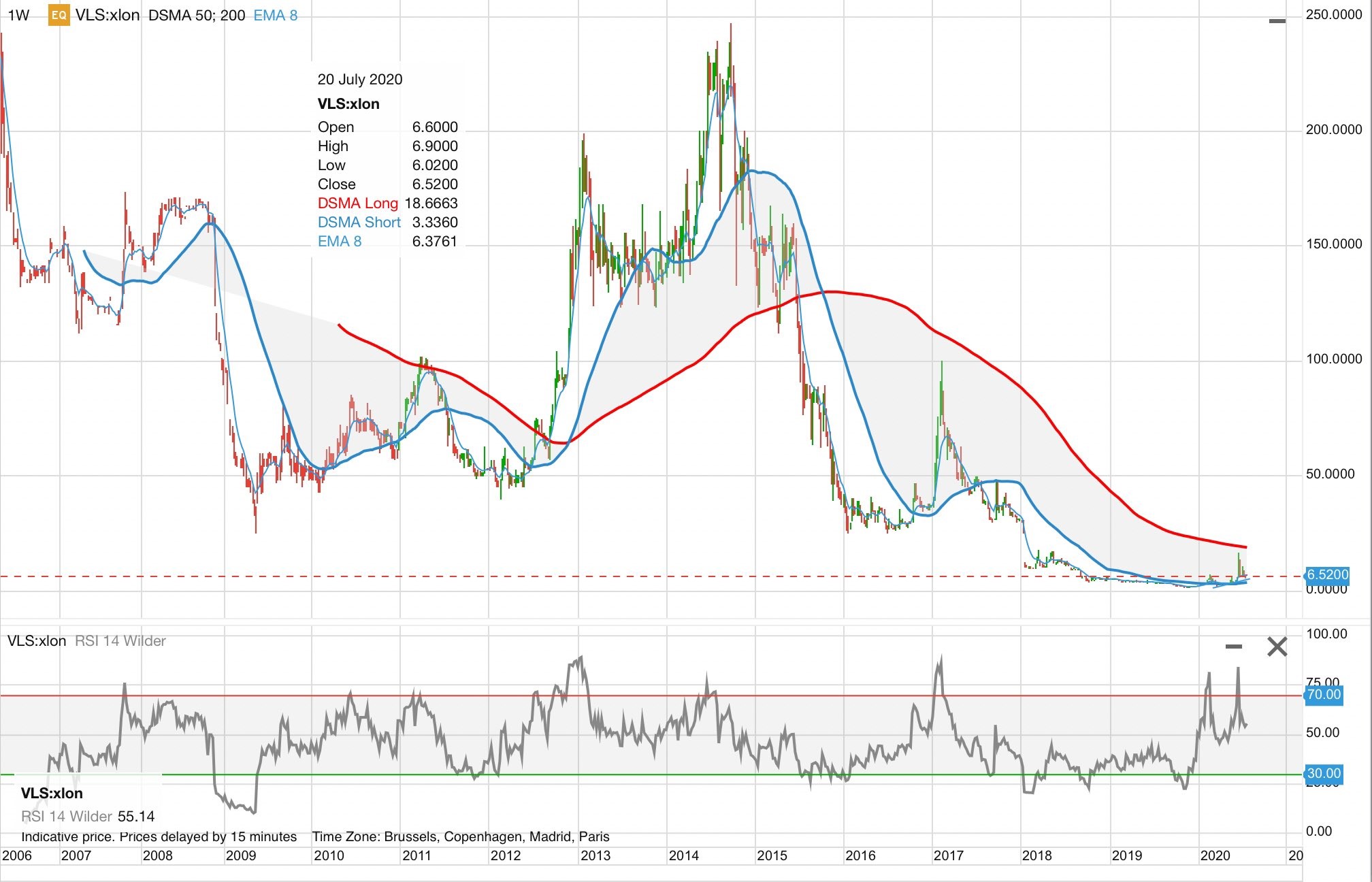Click the 20 July 2020 date in tooltip
This screenshot has height=882, width=1372.
(360, 79)
